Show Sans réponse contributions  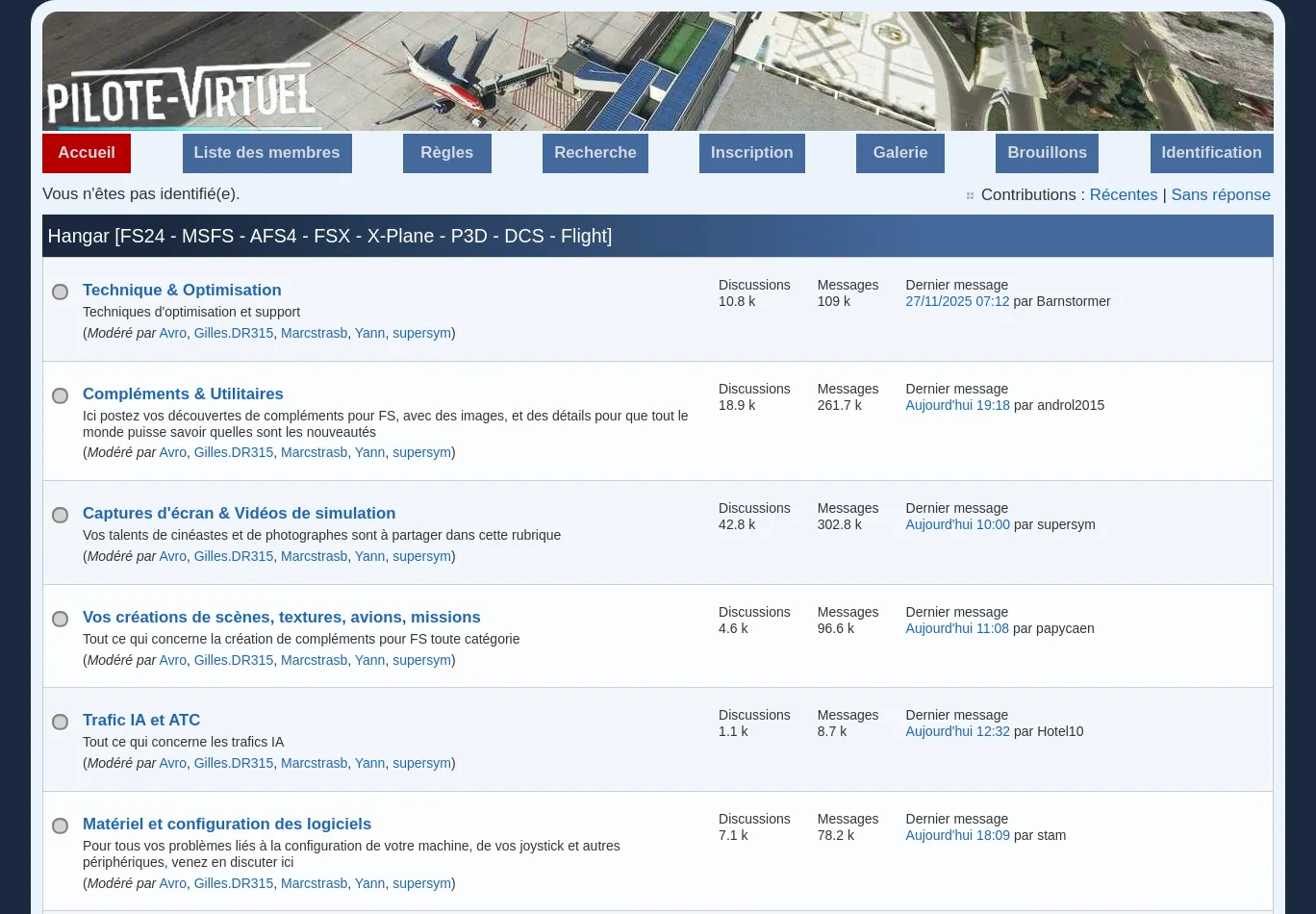[1220, 194]
